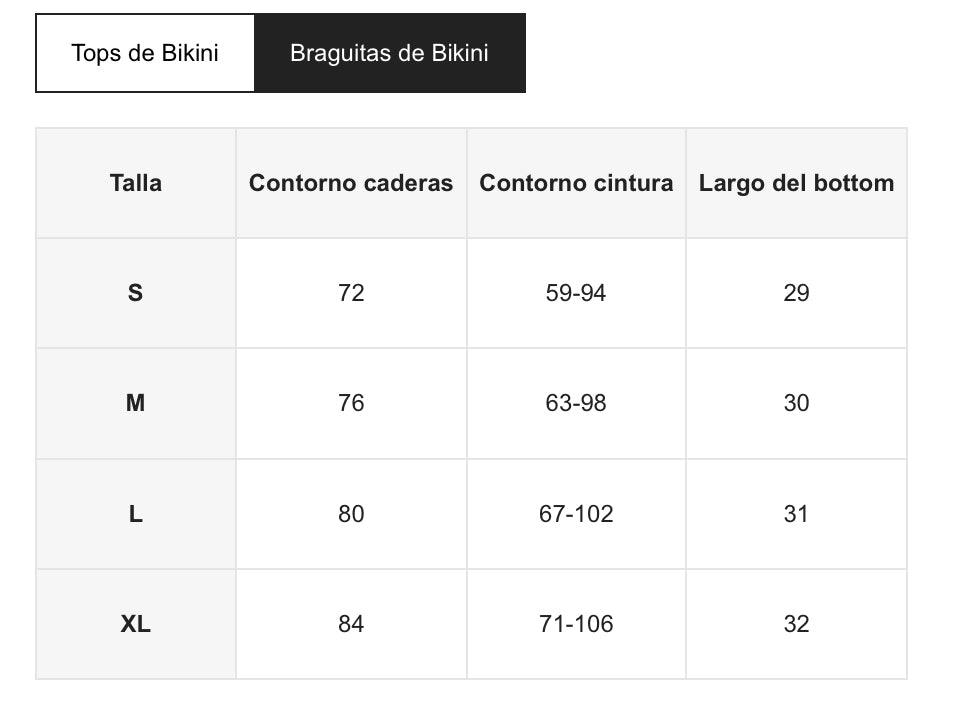Switch to the Tops de Bikini tab
The image size is (974, 711).
point(145,53)
